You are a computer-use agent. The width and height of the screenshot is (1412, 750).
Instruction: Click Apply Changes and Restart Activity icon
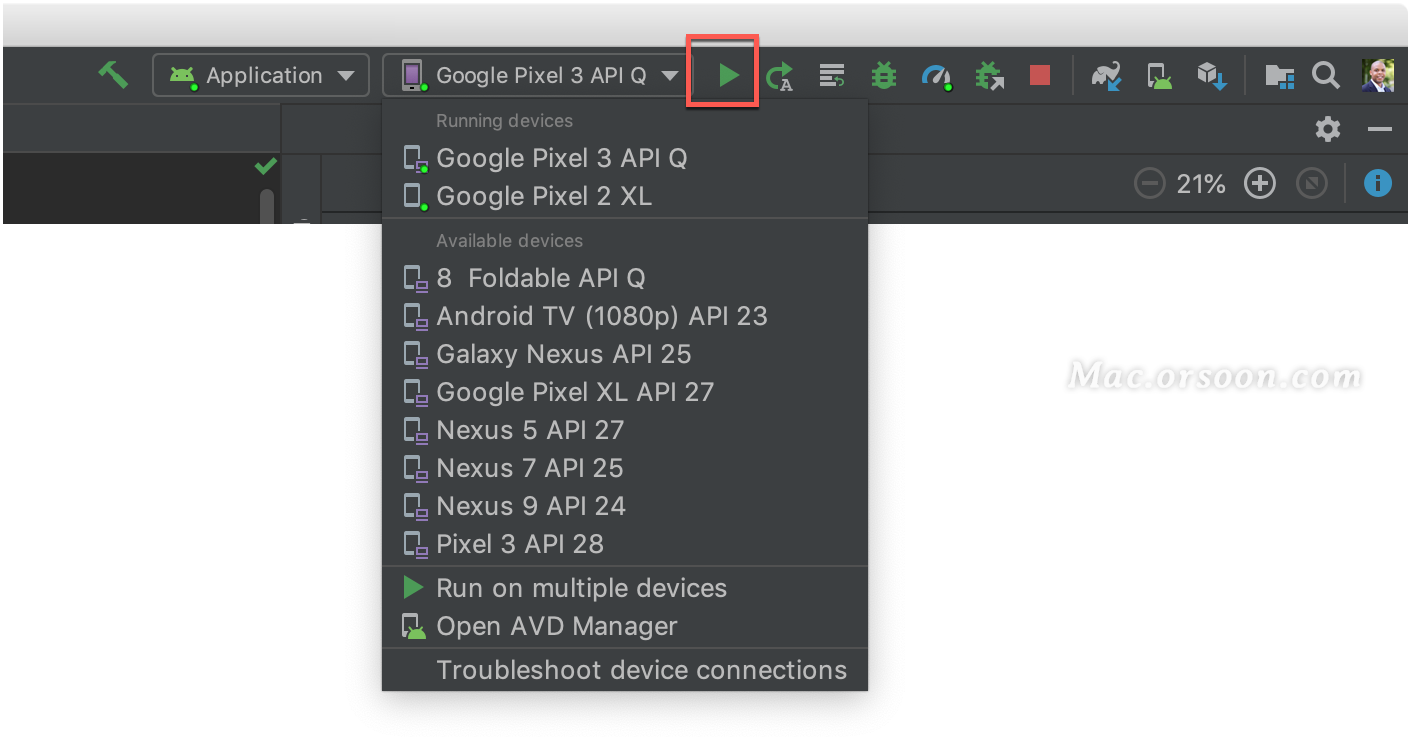(x=780, y=76)
